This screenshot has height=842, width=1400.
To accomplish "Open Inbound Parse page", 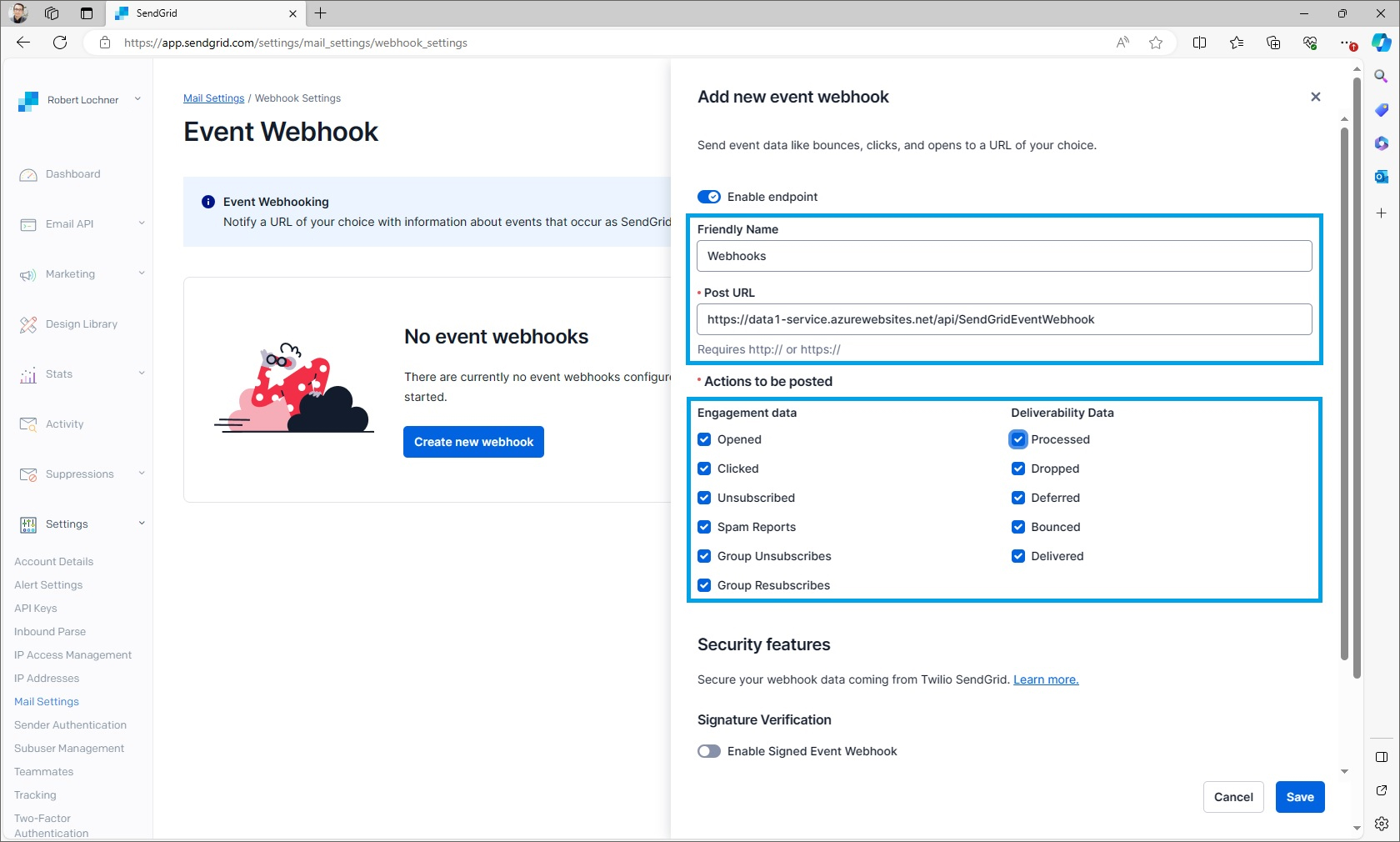I will coord(50,632).
